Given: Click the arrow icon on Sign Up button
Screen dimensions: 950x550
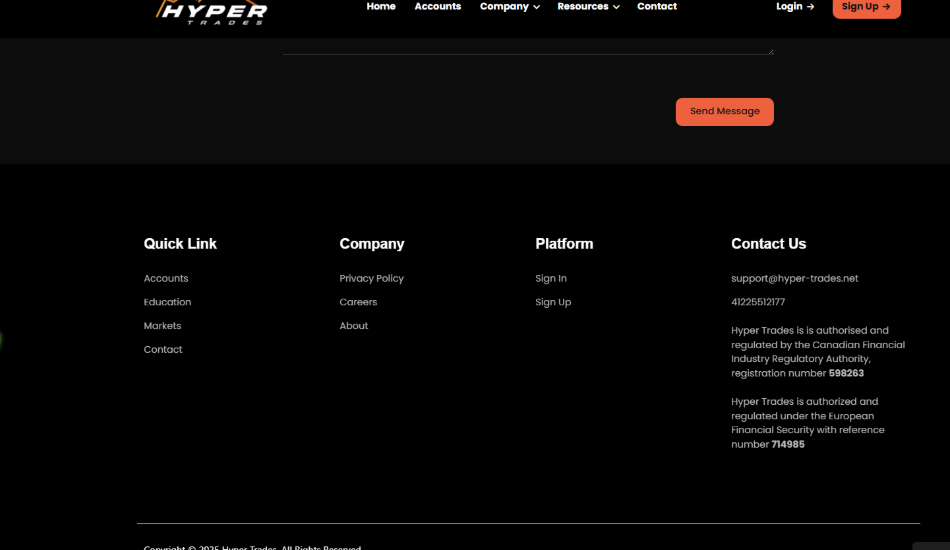Looking at the screenshot, I should point(886,7).
